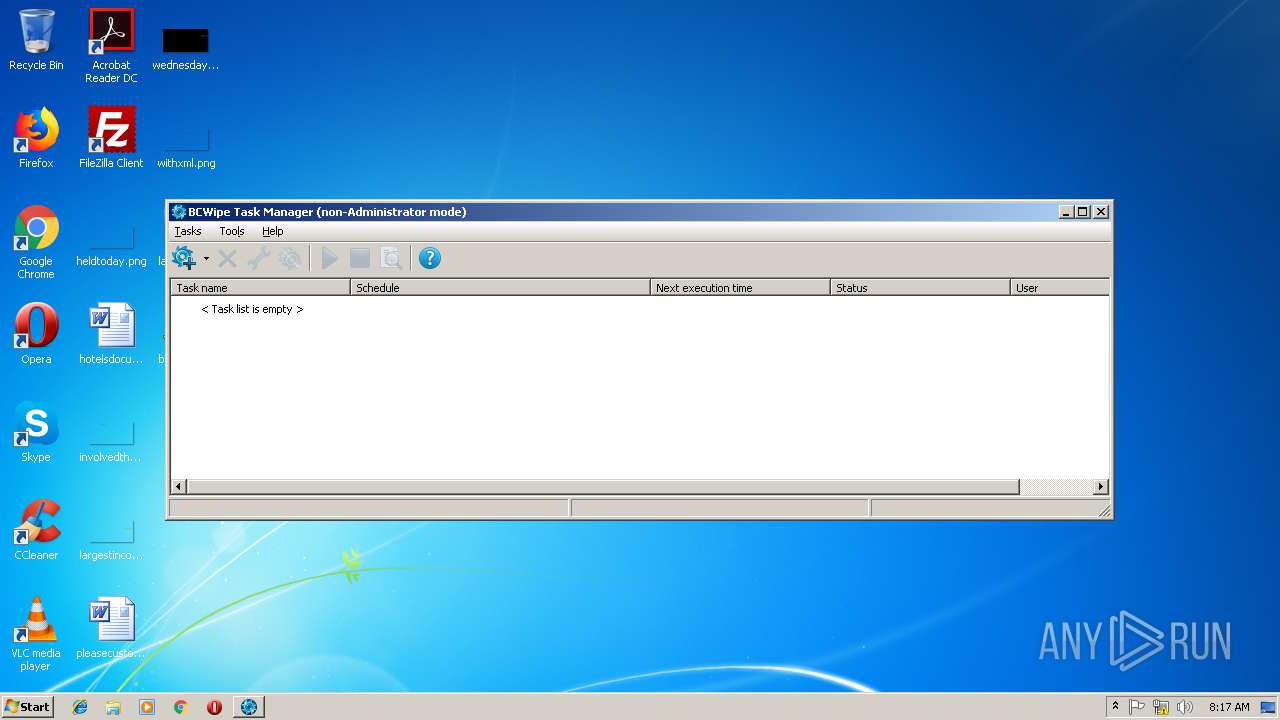The image size is (1280, 720).
Task: Click the 'Task list is empty' text
Action: pyautogui.click(x=252, y=309)
